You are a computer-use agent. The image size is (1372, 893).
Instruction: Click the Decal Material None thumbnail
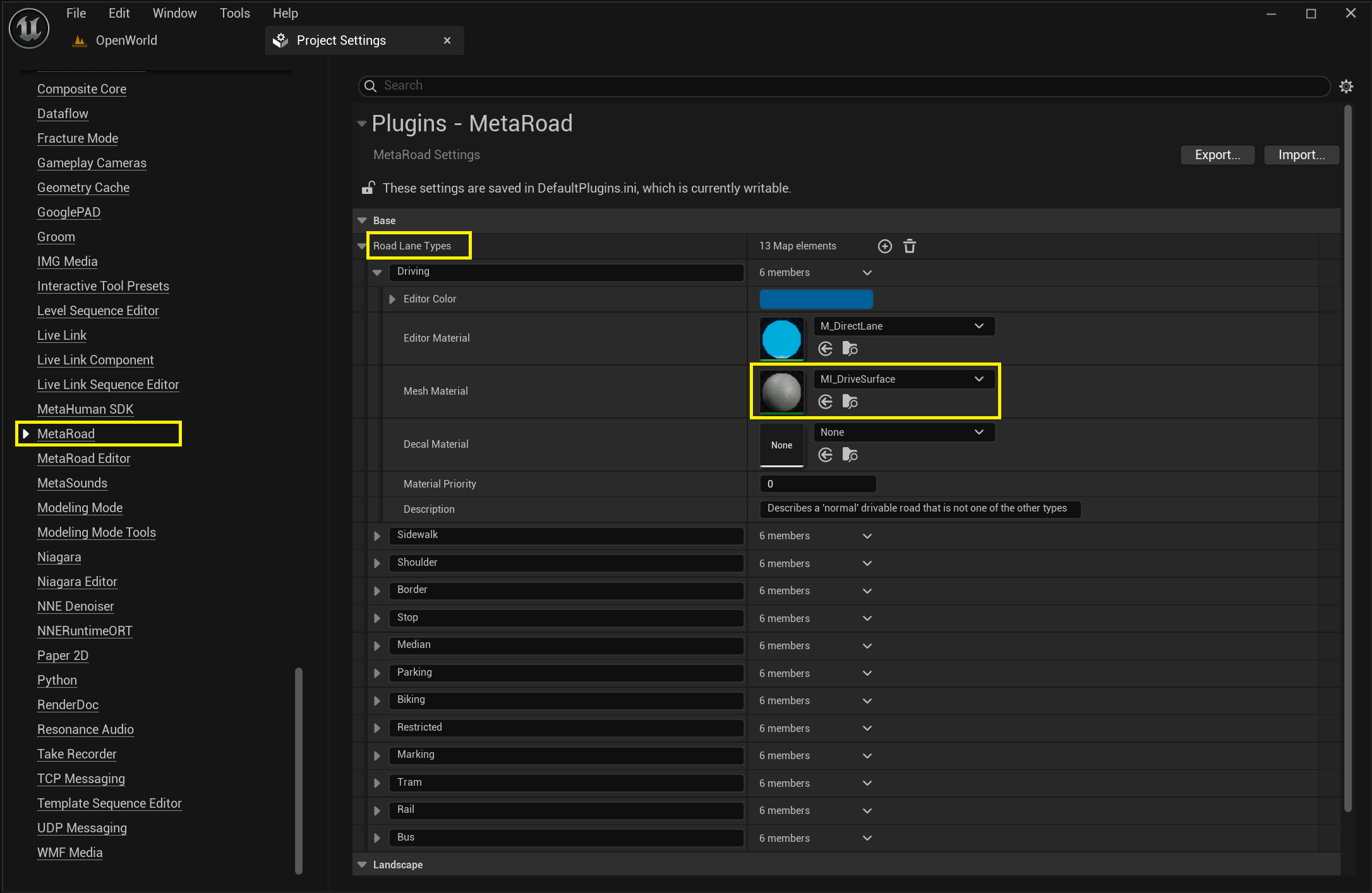coord(782,445)
